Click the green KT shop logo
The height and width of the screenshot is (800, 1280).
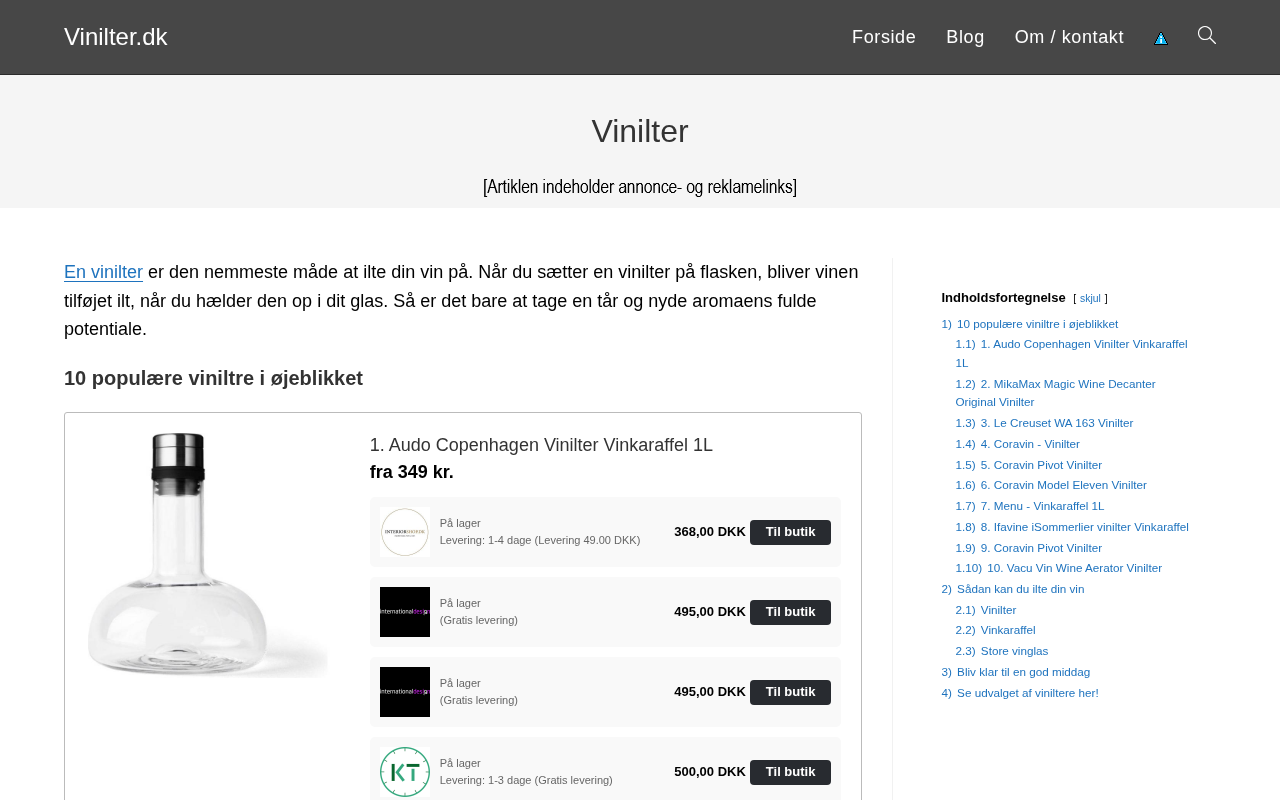click(x=405, y=772)
